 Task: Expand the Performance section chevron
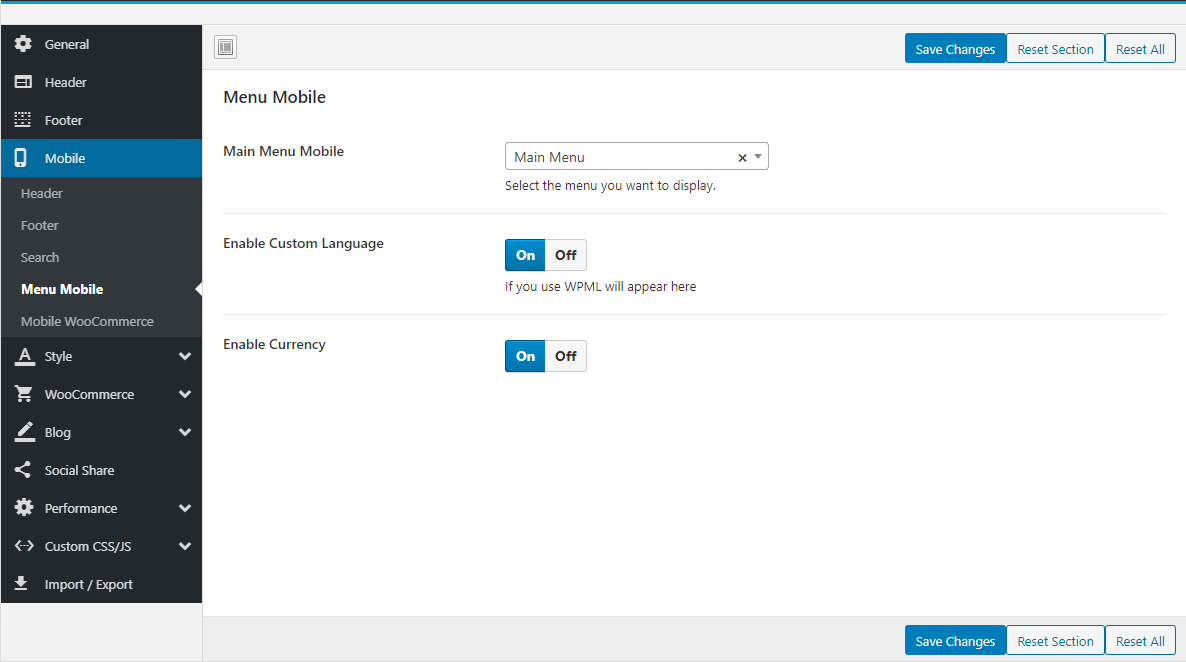(x=184, y=508)
